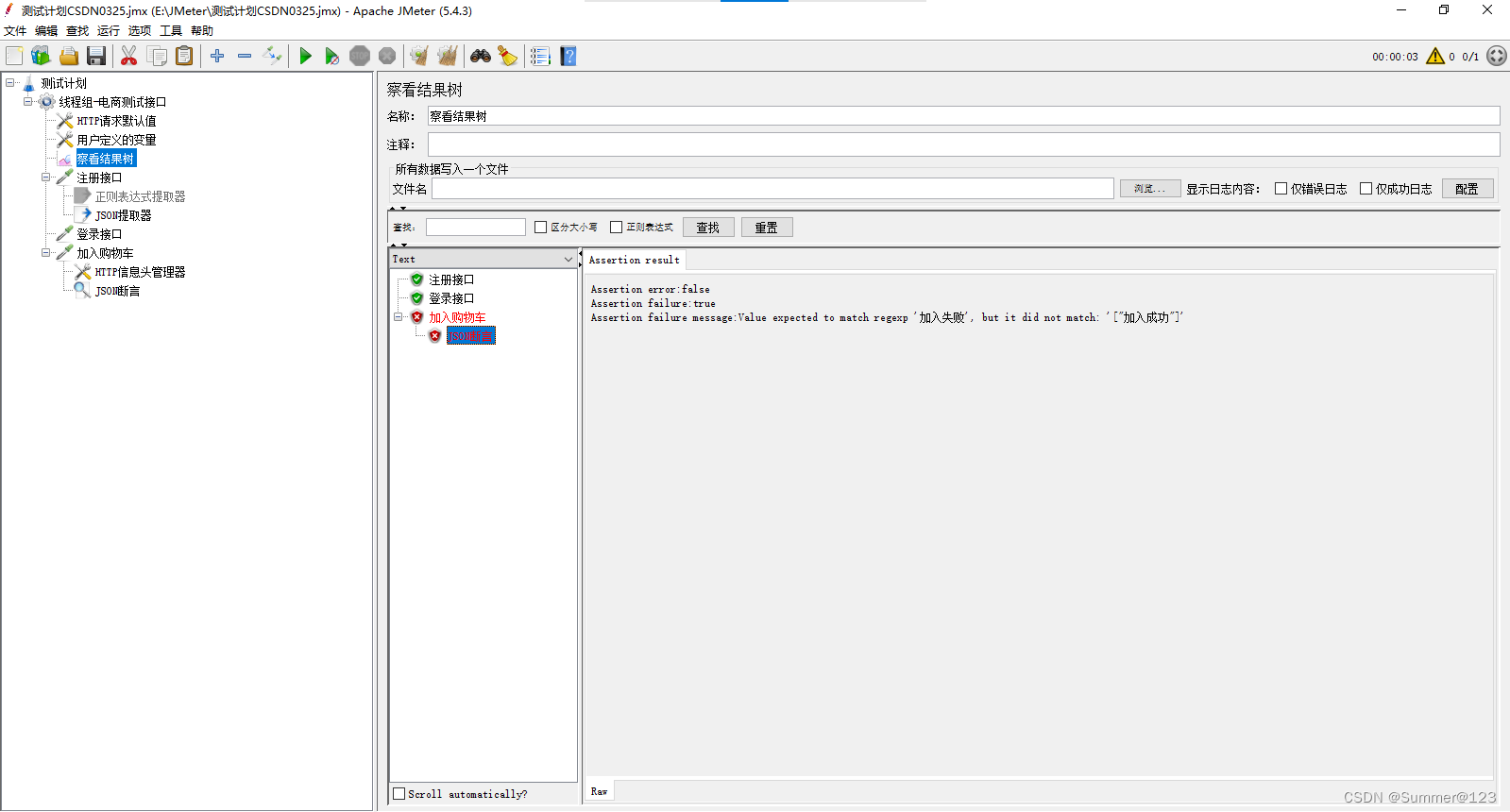This screenshot has width=1510, height=812.
Task: Reset search with the yellow brush icon
Action: pyautogui.click(x=508, y=57)
